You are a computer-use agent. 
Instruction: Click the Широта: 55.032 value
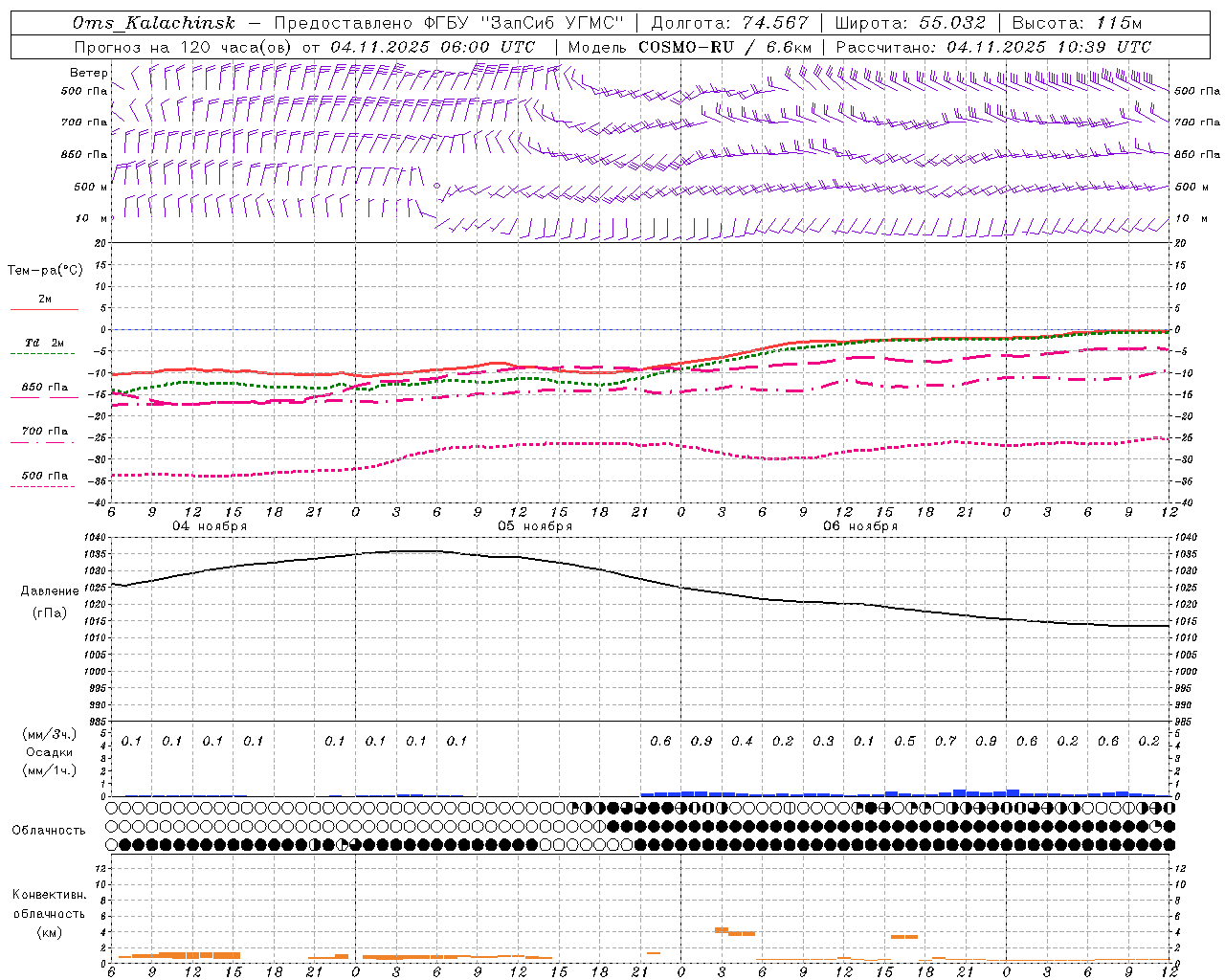click(x=910, y=23)
